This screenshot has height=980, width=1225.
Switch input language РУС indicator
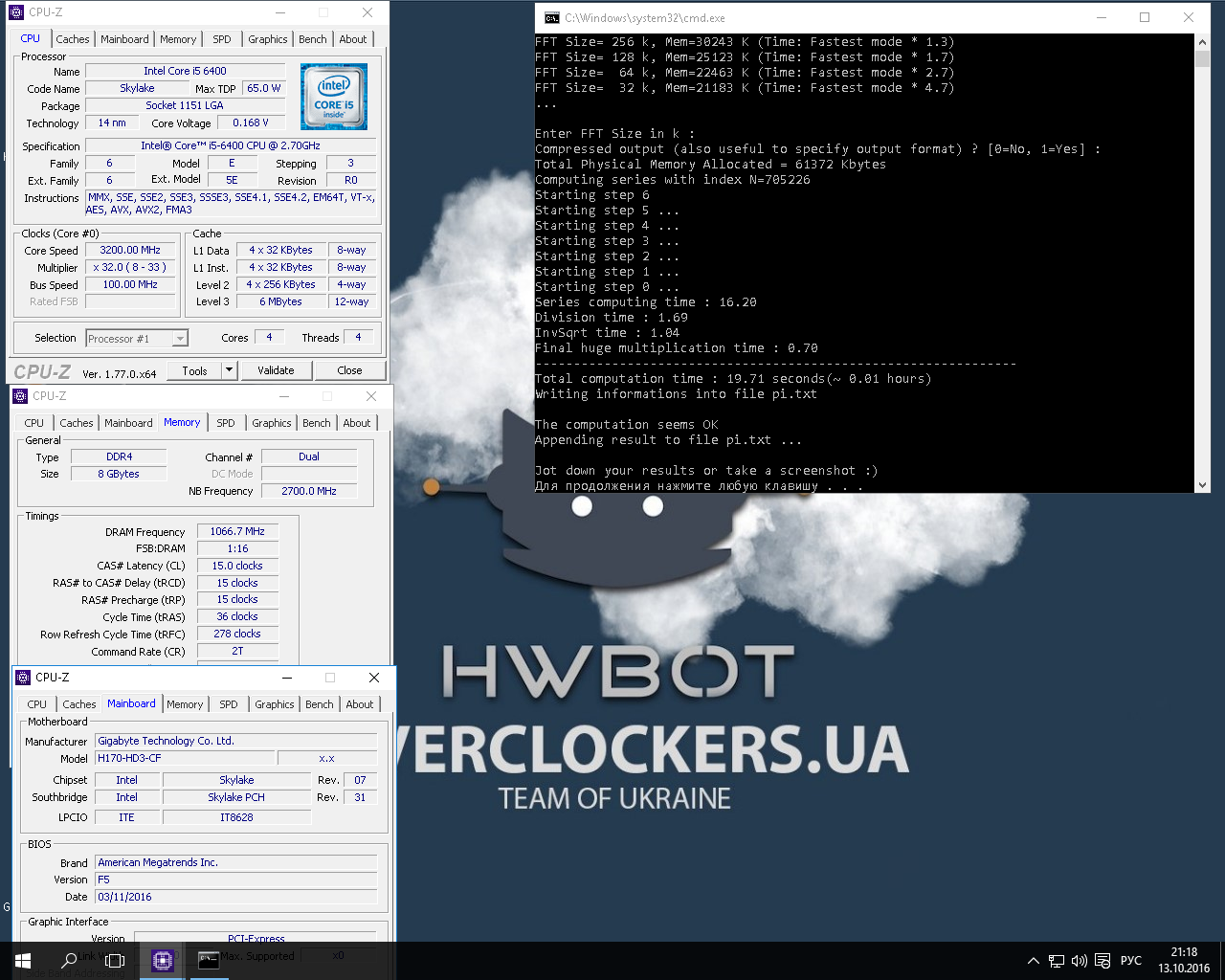pyautogui.click(x=1131, y=961)
